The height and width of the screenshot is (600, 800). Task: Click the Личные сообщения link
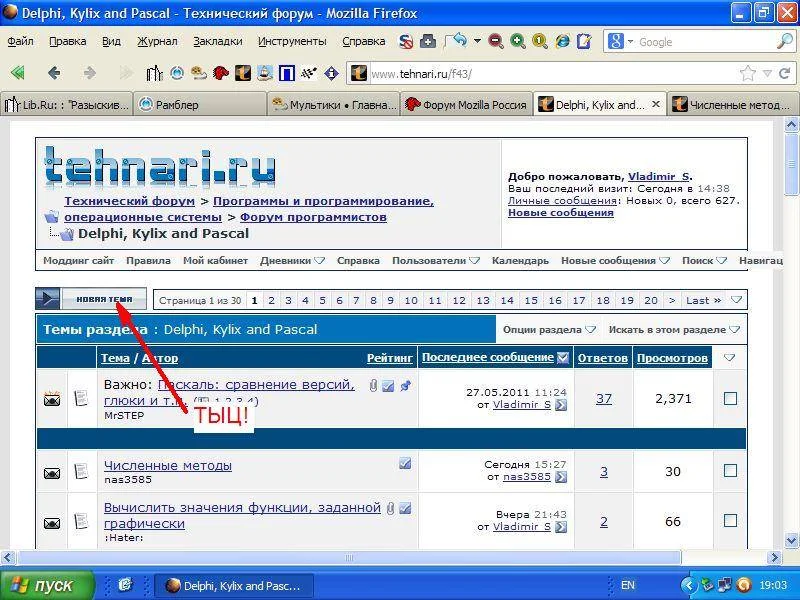point(562,201)
